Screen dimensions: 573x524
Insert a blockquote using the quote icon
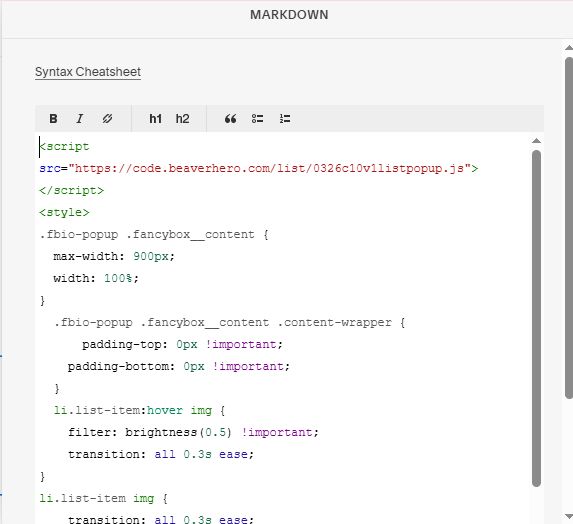point(230,118)
